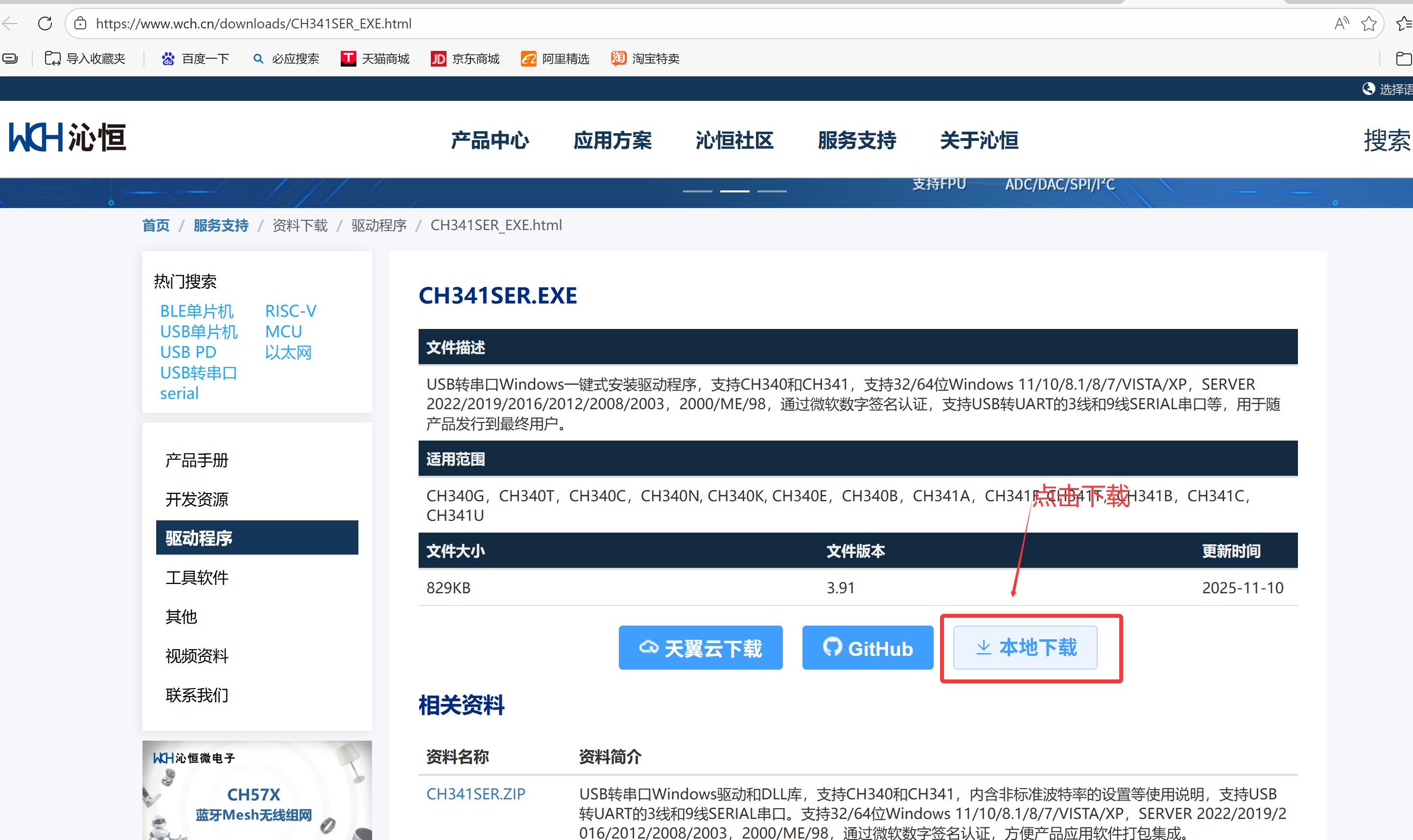Click the read aloud icon in address bar

(x=1341, y=24)
